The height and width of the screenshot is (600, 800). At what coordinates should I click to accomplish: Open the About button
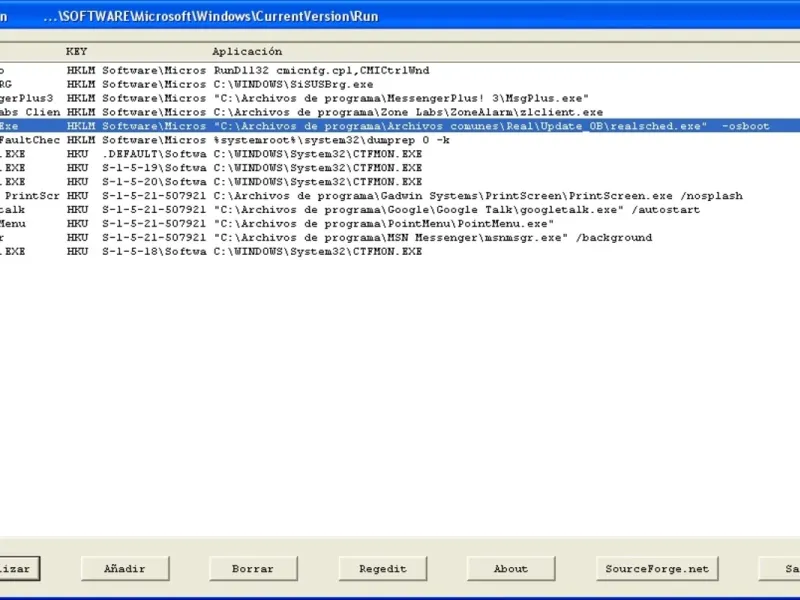(511, 568)
